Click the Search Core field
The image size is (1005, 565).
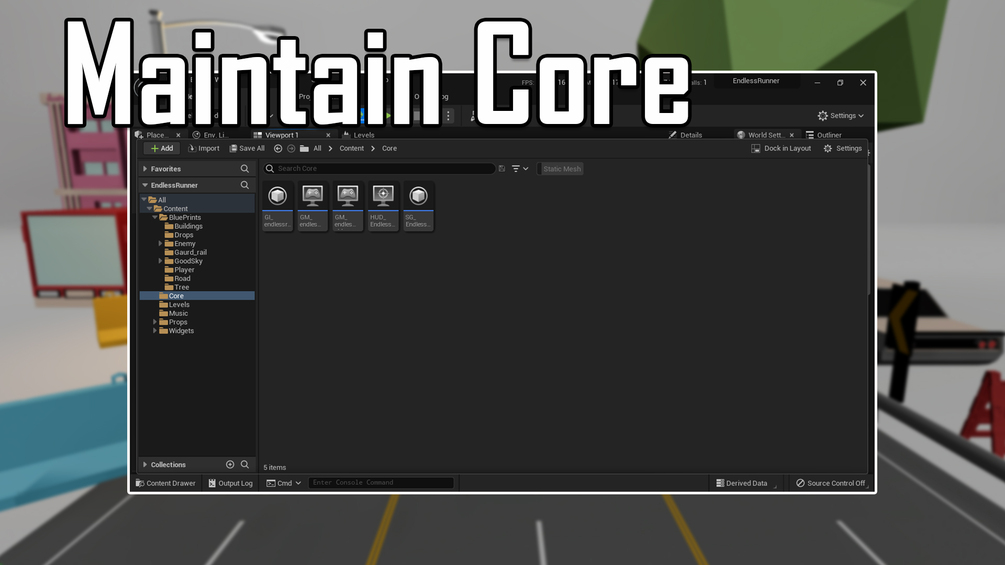coord(379,168)
